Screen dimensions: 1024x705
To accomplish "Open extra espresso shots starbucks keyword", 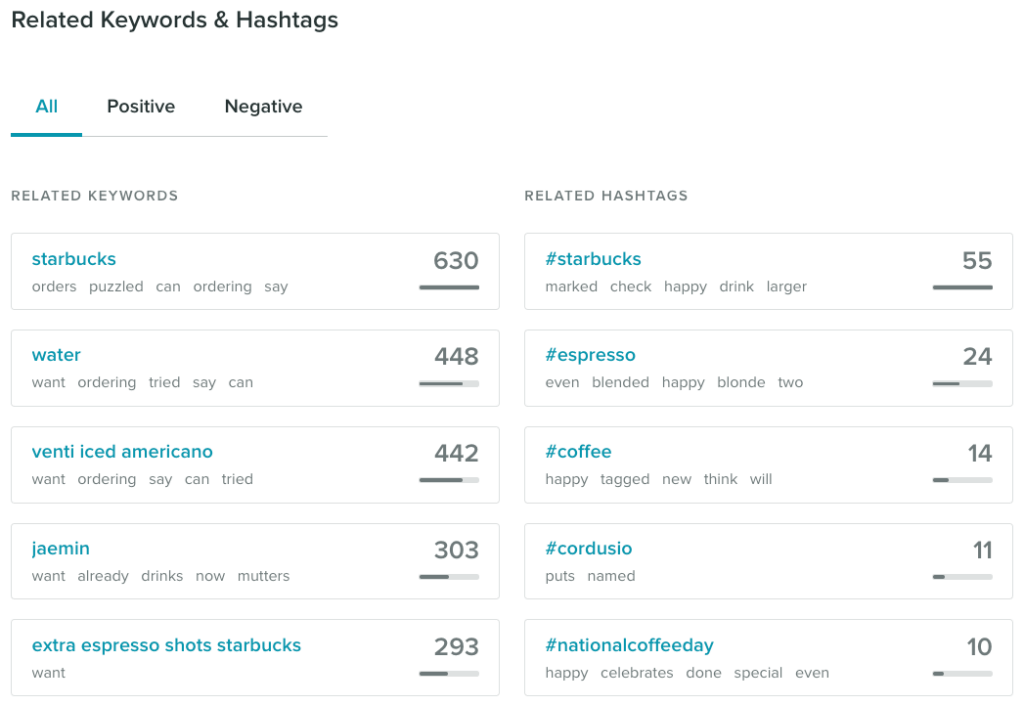I will [166, 645].
